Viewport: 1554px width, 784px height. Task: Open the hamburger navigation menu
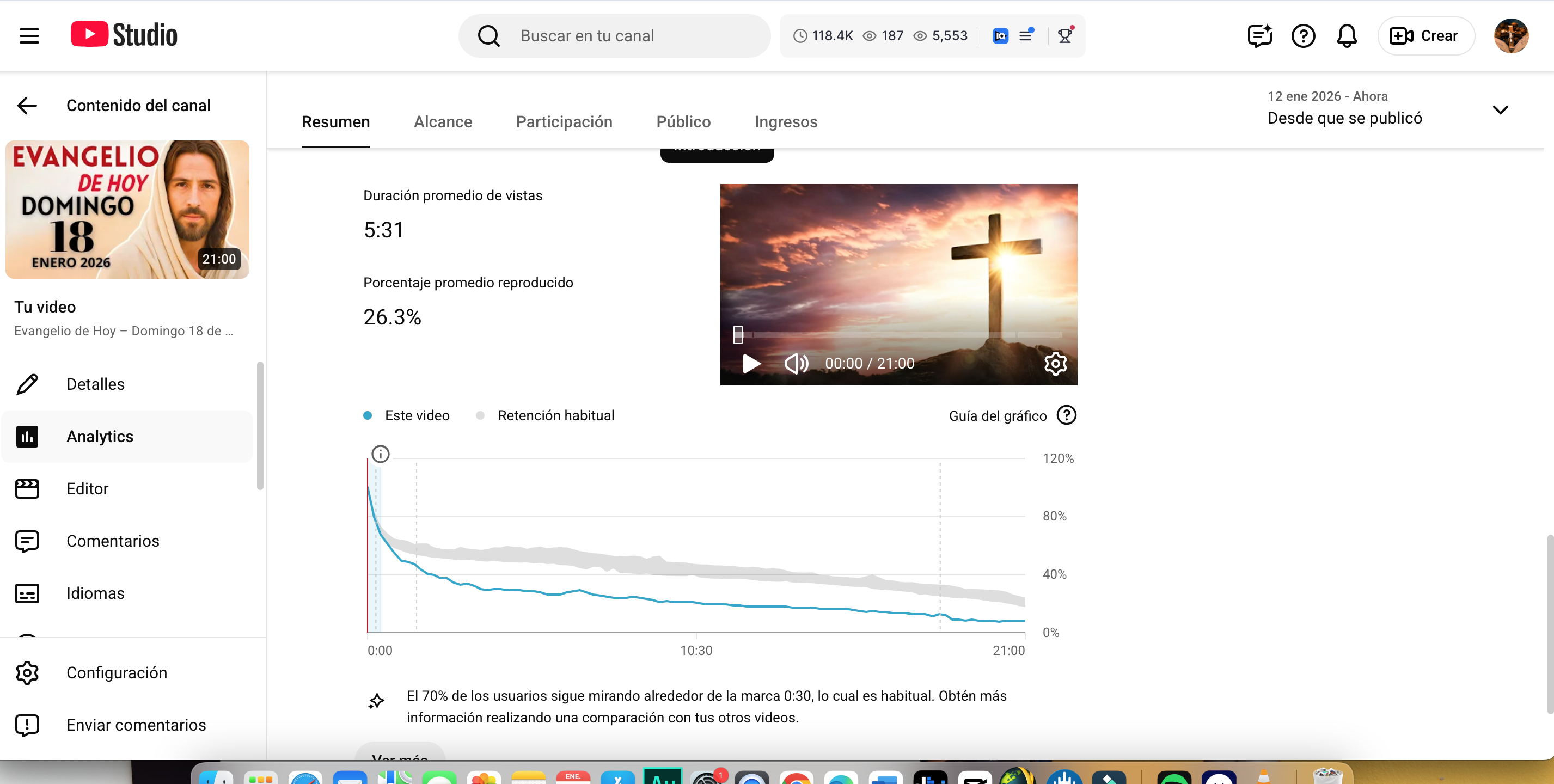click(29, 35)
